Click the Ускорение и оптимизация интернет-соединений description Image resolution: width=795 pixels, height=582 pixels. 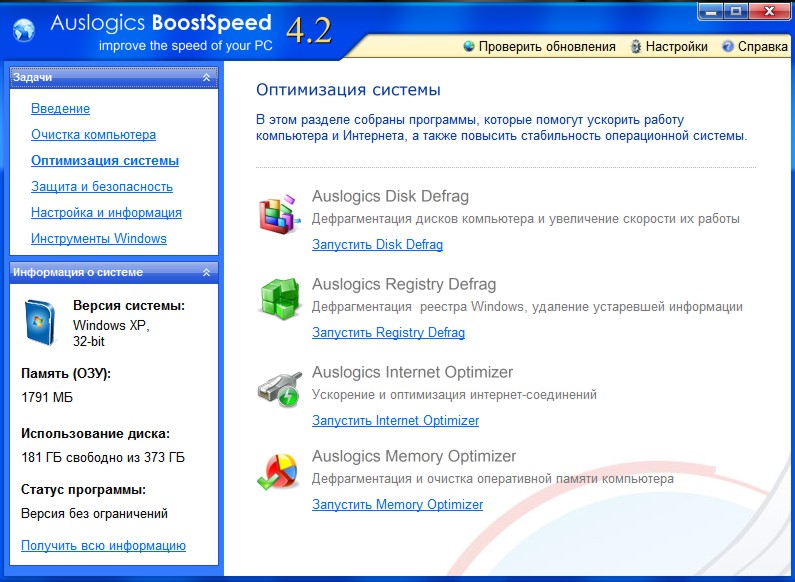(454, 394)
